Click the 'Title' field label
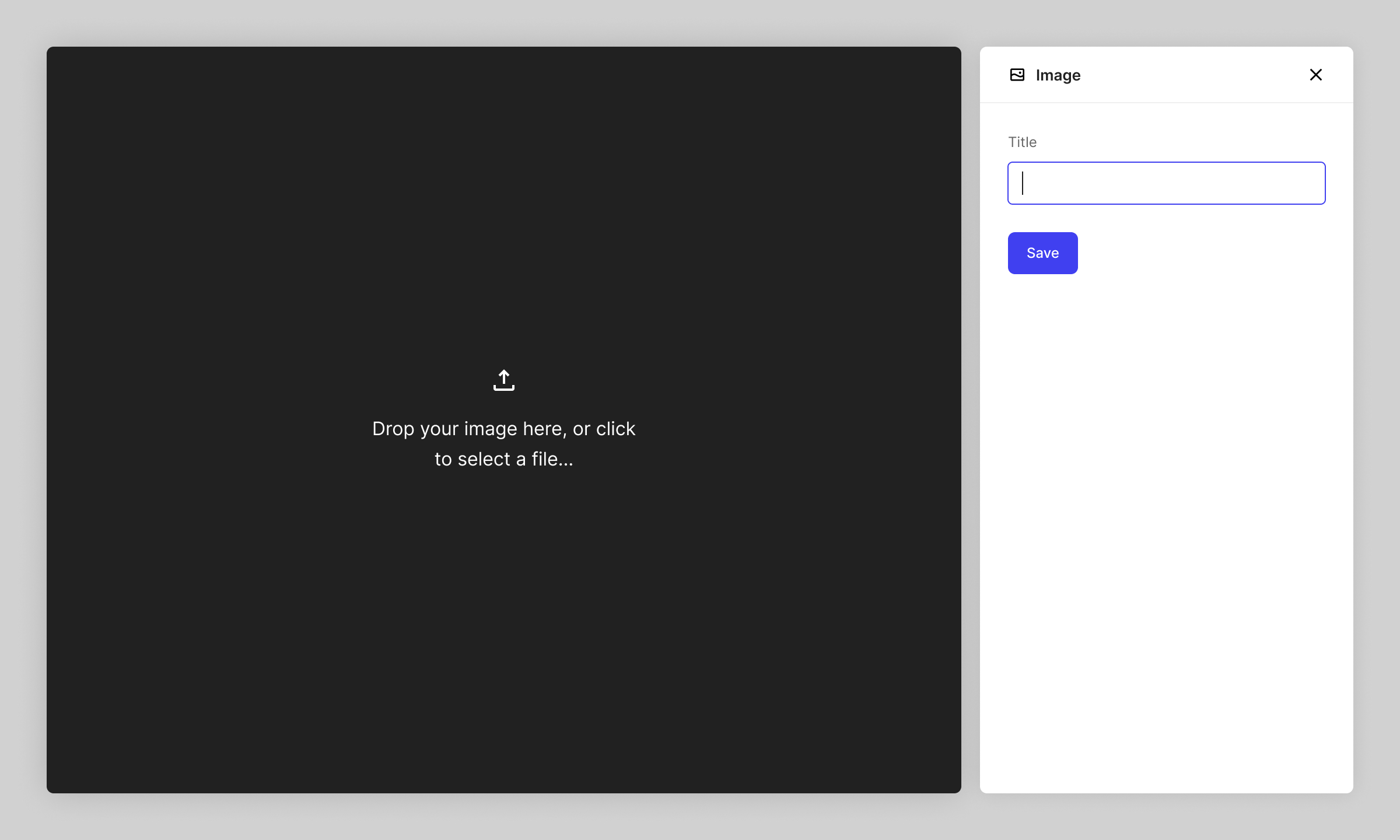This screenshot has height=840, width=1400. point(1022,142)
